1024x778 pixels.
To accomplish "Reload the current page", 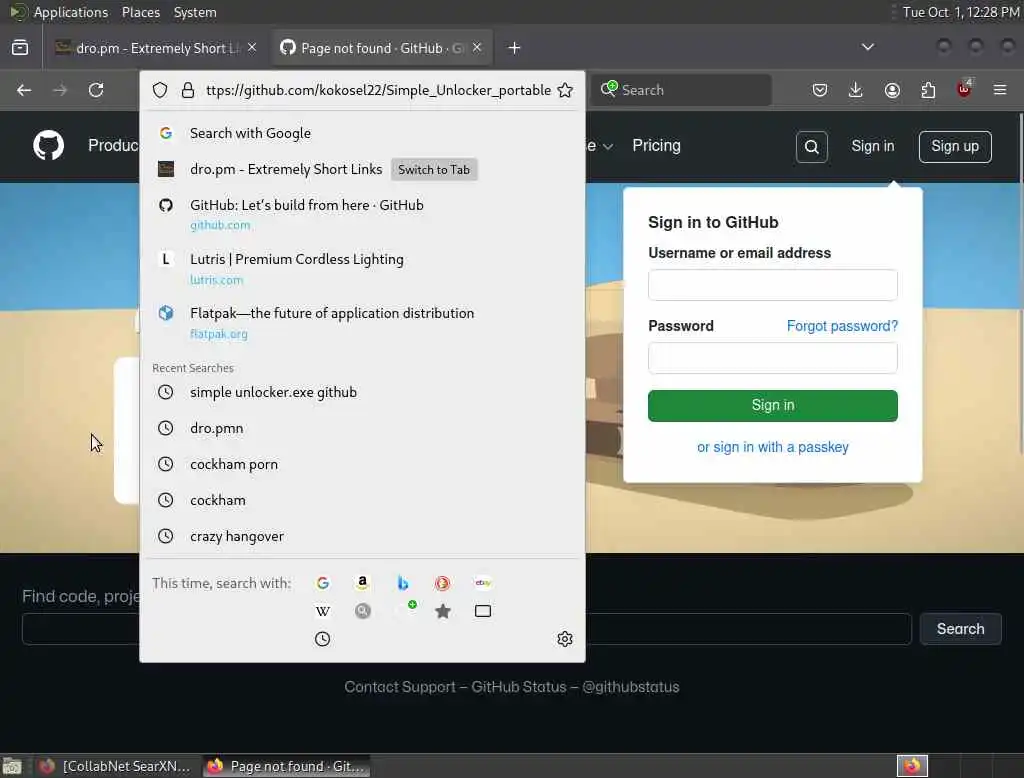I will coord(96,90).
